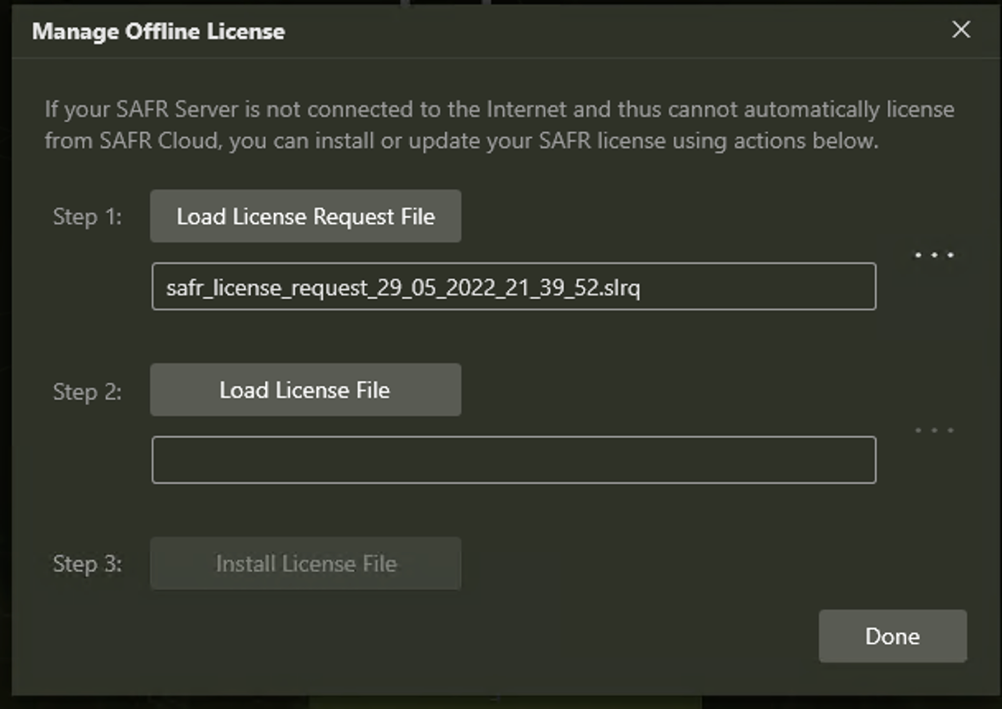Screen dimensions: 1002x709
Task: Click the Load License File button
Action: (x=305, y=390)
